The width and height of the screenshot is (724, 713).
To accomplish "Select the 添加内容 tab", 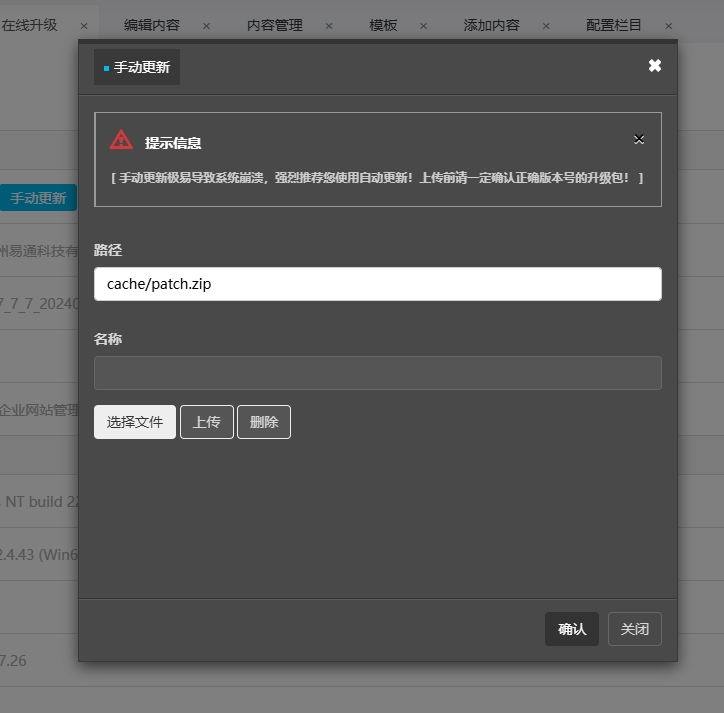I will pyautogui.click(x=491, y=26).
